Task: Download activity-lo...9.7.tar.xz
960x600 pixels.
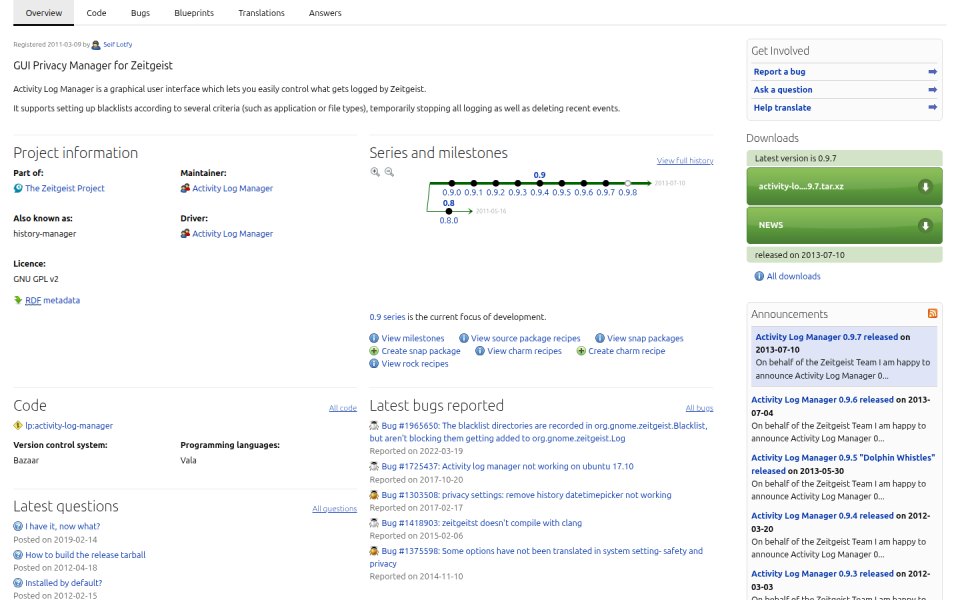Action: point(844,186)
